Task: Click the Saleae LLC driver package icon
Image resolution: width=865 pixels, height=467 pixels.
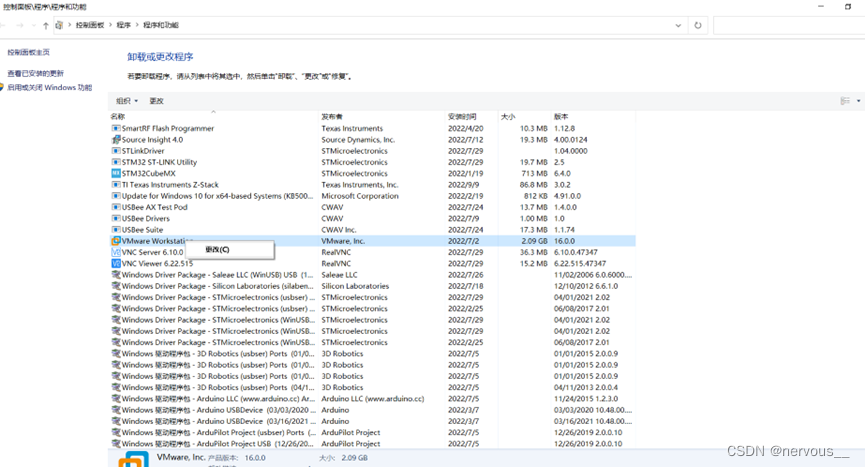Action: click(116, 275)
